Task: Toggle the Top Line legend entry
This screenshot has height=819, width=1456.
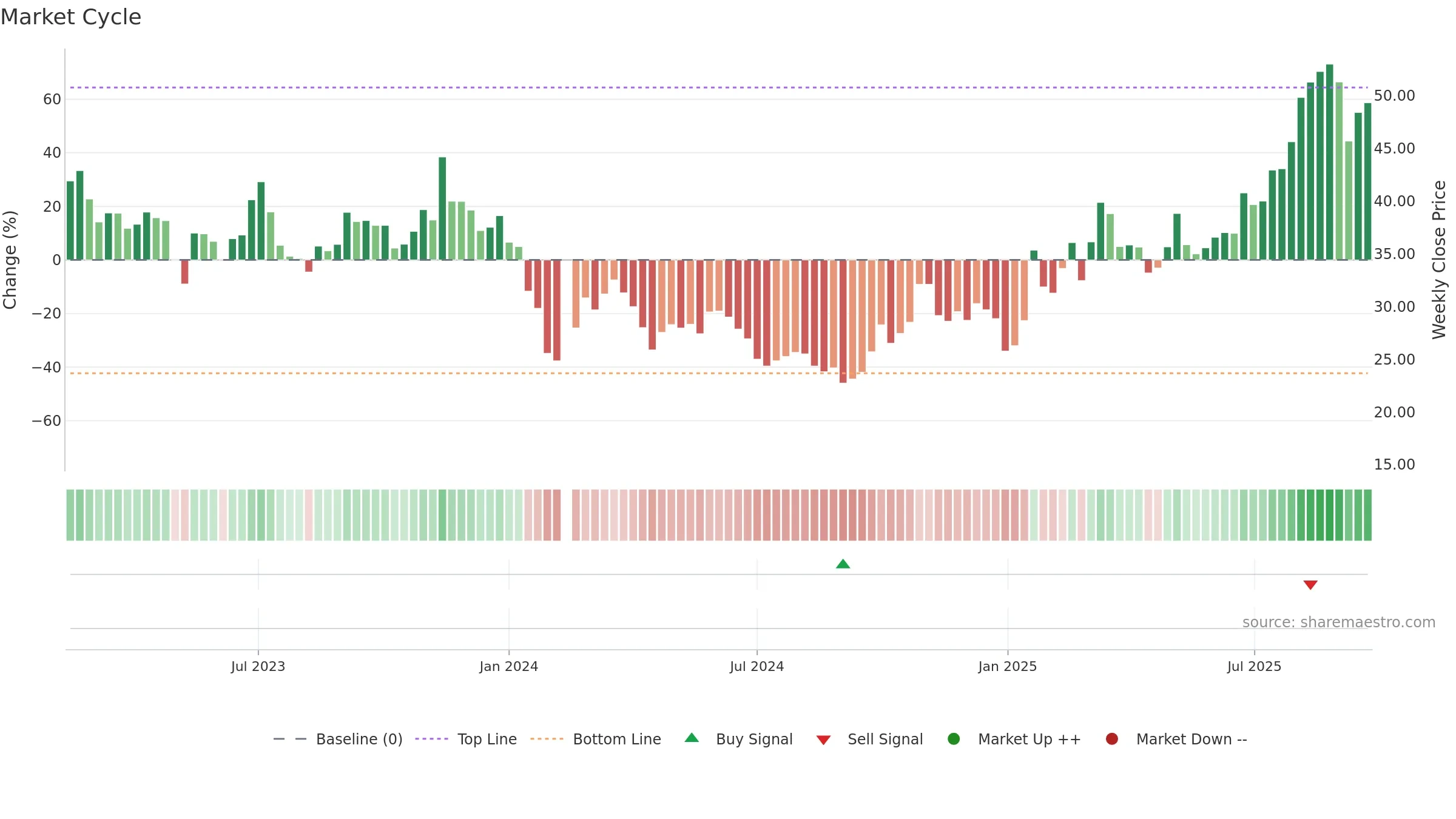Action: [466, 739]
